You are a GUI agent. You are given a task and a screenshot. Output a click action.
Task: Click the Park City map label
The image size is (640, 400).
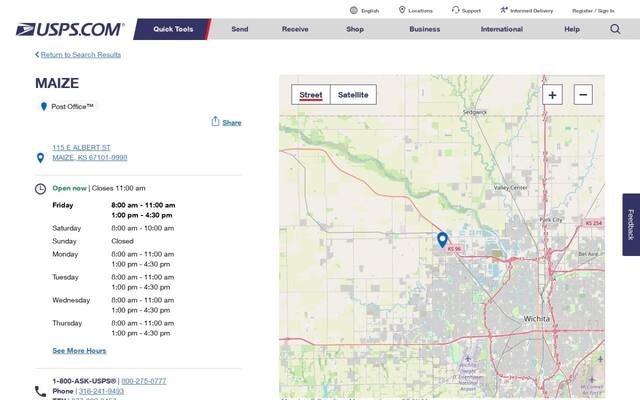click(551, 220)
